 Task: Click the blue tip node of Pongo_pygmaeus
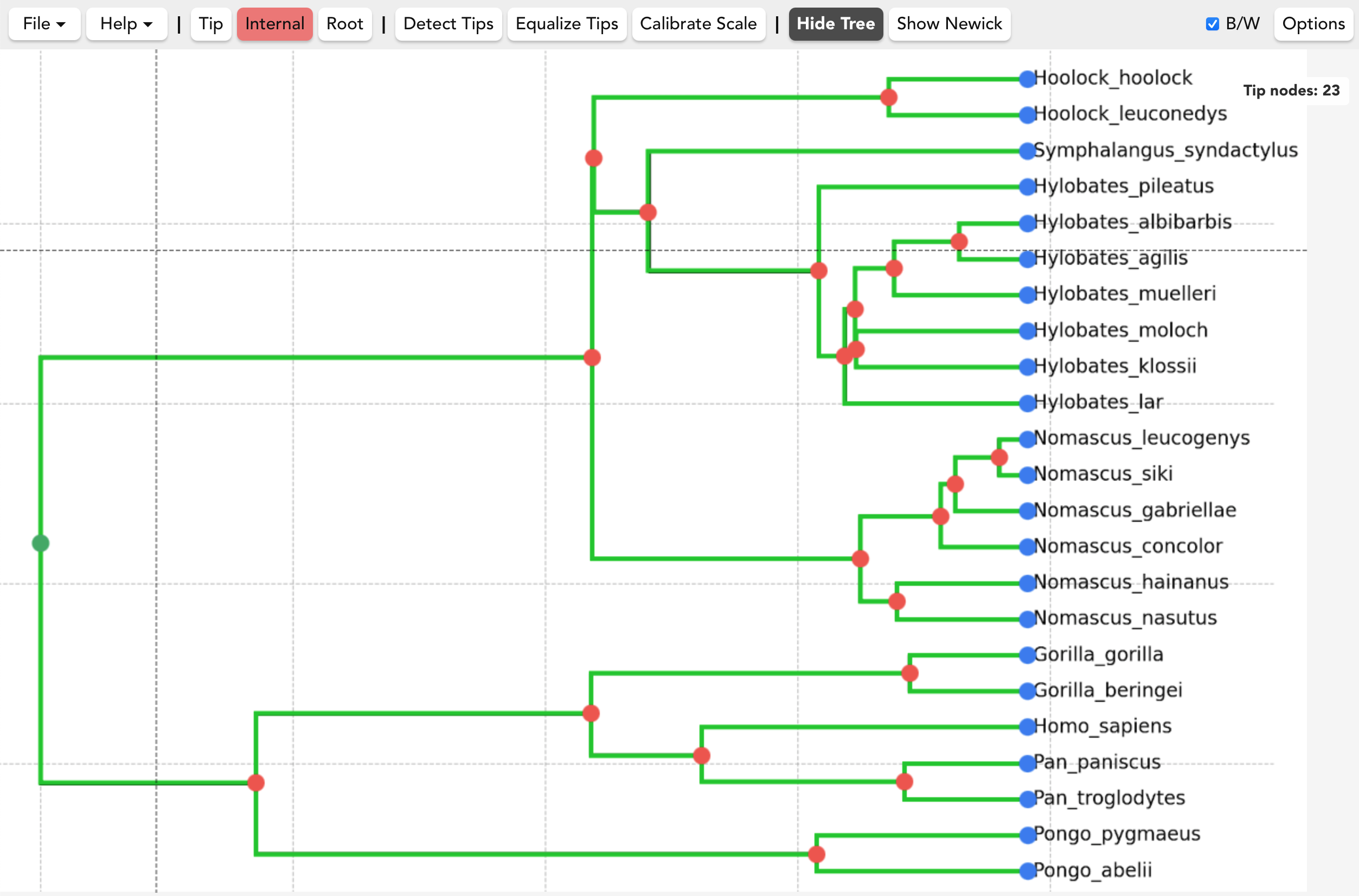[x=1028, y=835]
